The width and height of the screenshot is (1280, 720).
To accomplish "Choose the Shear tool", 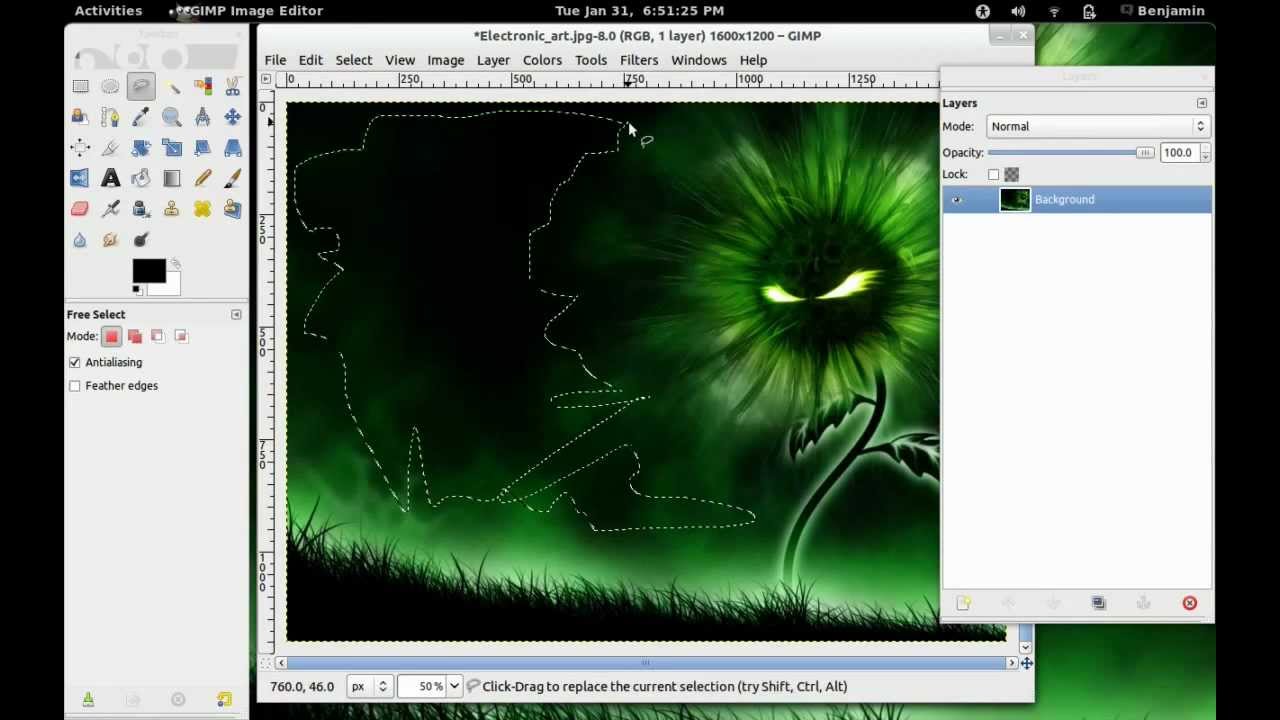I will (x=202, y=148).
